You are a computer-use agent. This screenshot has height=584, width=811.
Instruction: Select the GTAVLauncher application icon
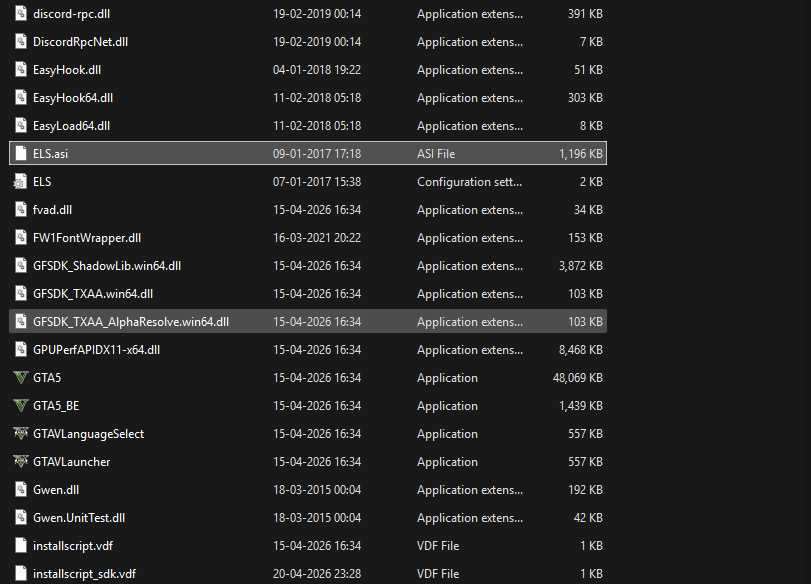click(x=21, y=461)
